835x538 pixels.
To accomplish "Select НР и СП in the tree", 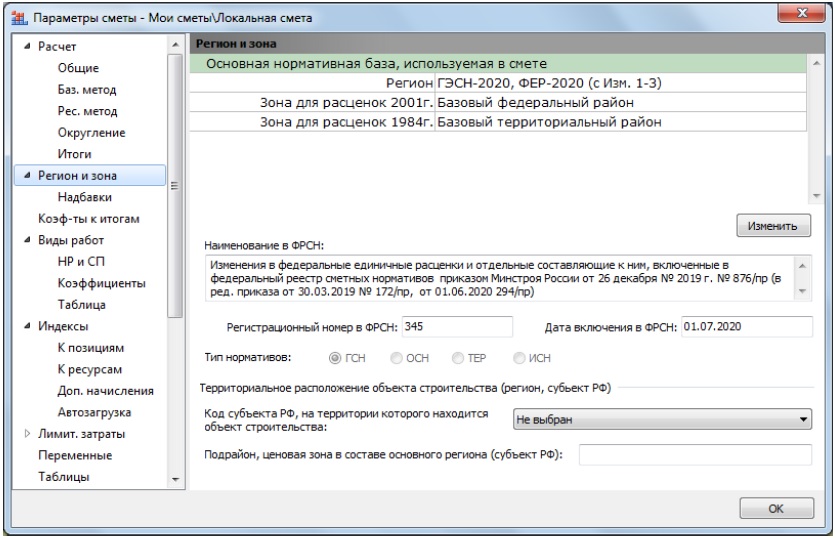I will click(81, 262).
